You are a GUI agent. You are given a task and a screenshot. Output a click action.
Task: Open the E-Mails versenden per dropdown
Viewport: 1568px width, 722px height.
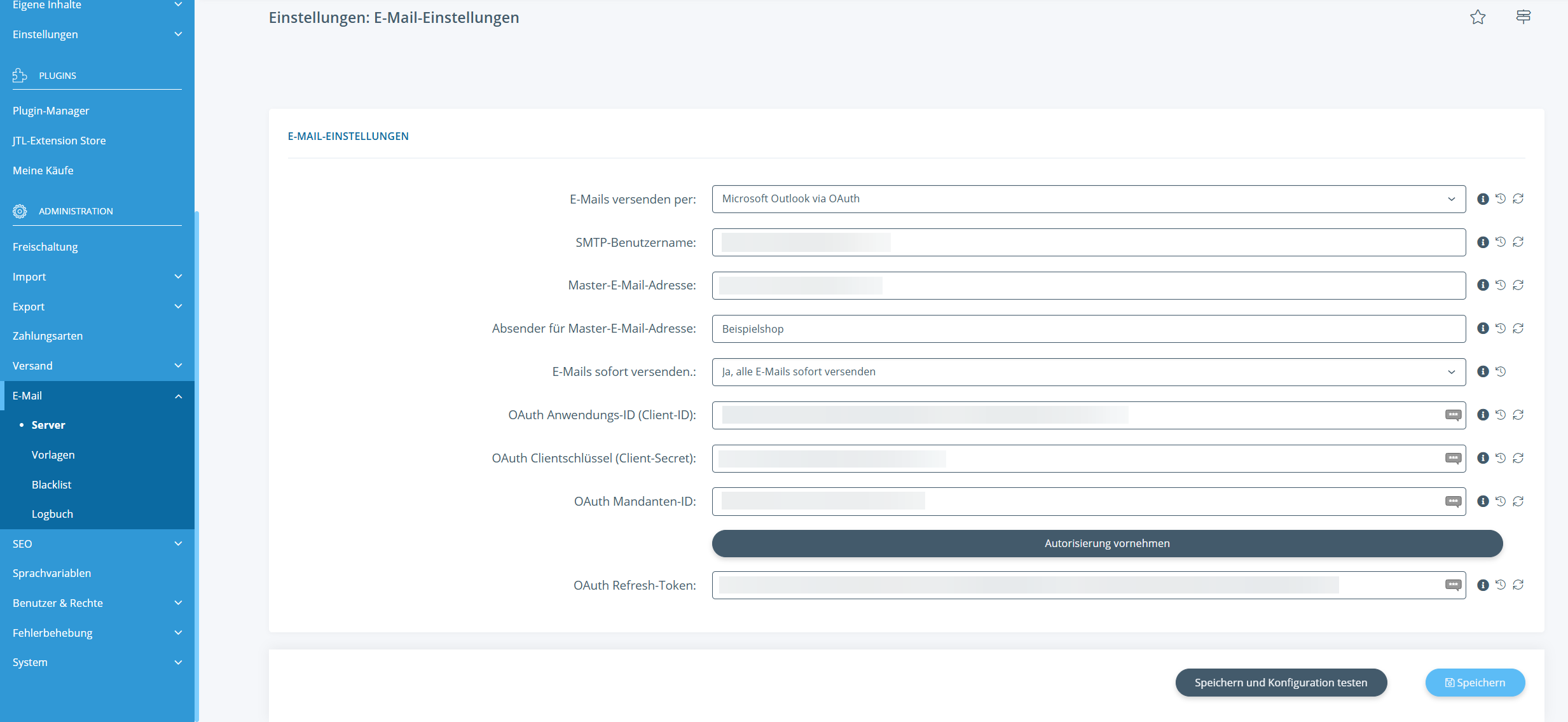click(x=1089, y=199)
